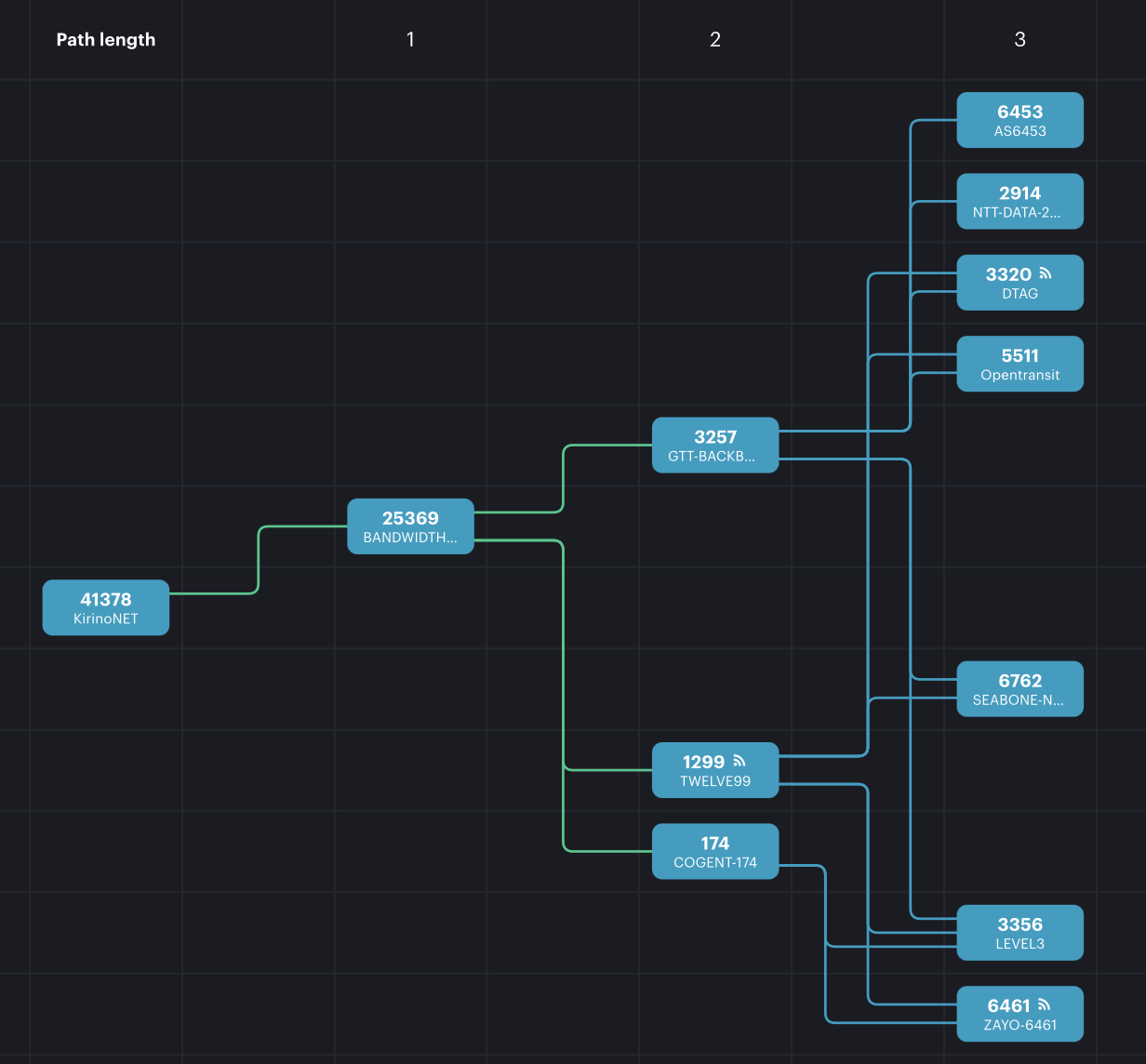Click path length column 1 header
1146x1064 pixels.
pos(410,39)
